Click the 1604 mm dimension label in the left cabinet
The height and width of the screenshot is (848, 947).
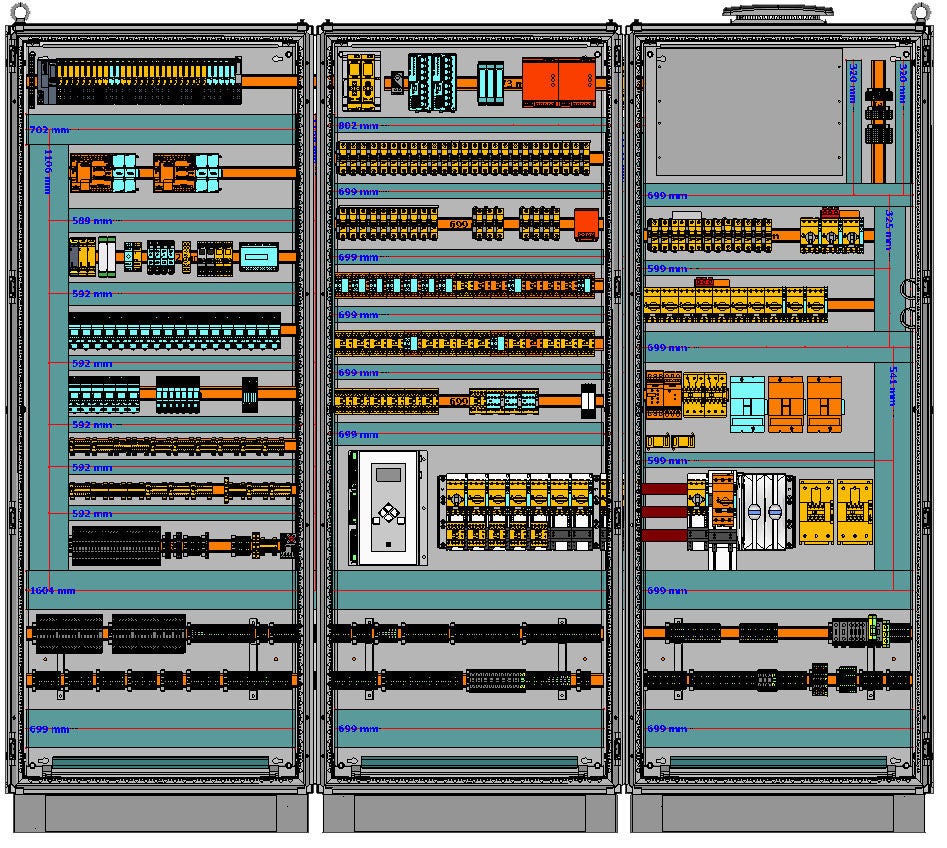pyautogui.click(x=52, y=591)
